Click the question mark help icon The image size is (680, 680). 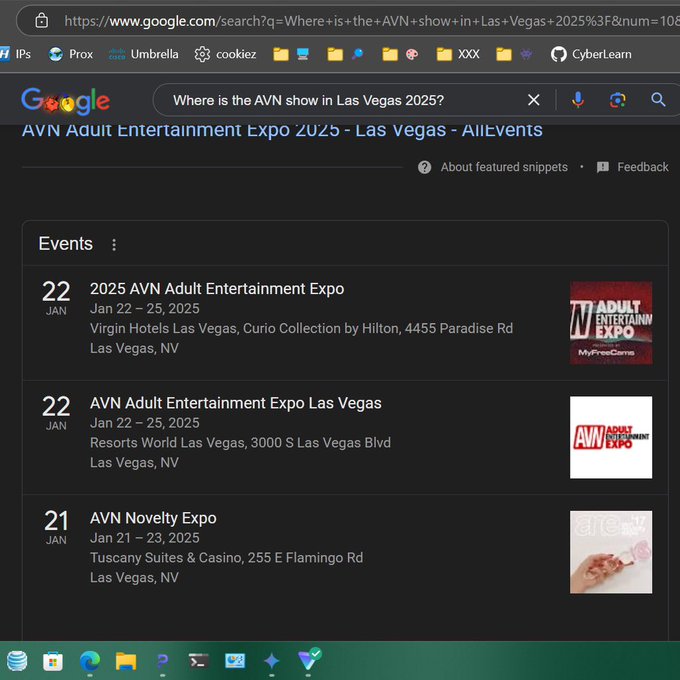click(425, 167)
